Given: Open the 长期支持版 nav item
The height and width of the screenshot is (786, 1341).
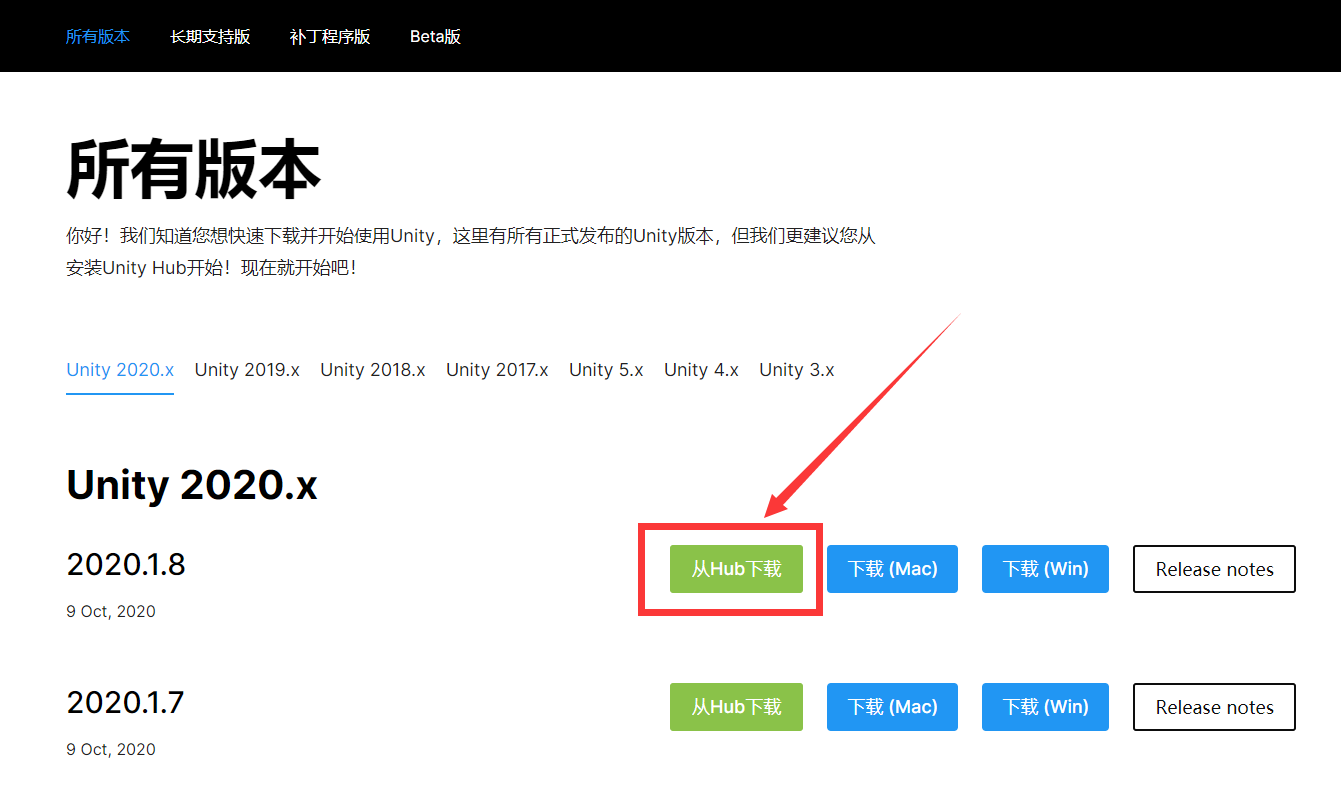Looking at the screenshot, I should (x=210, y=37).
